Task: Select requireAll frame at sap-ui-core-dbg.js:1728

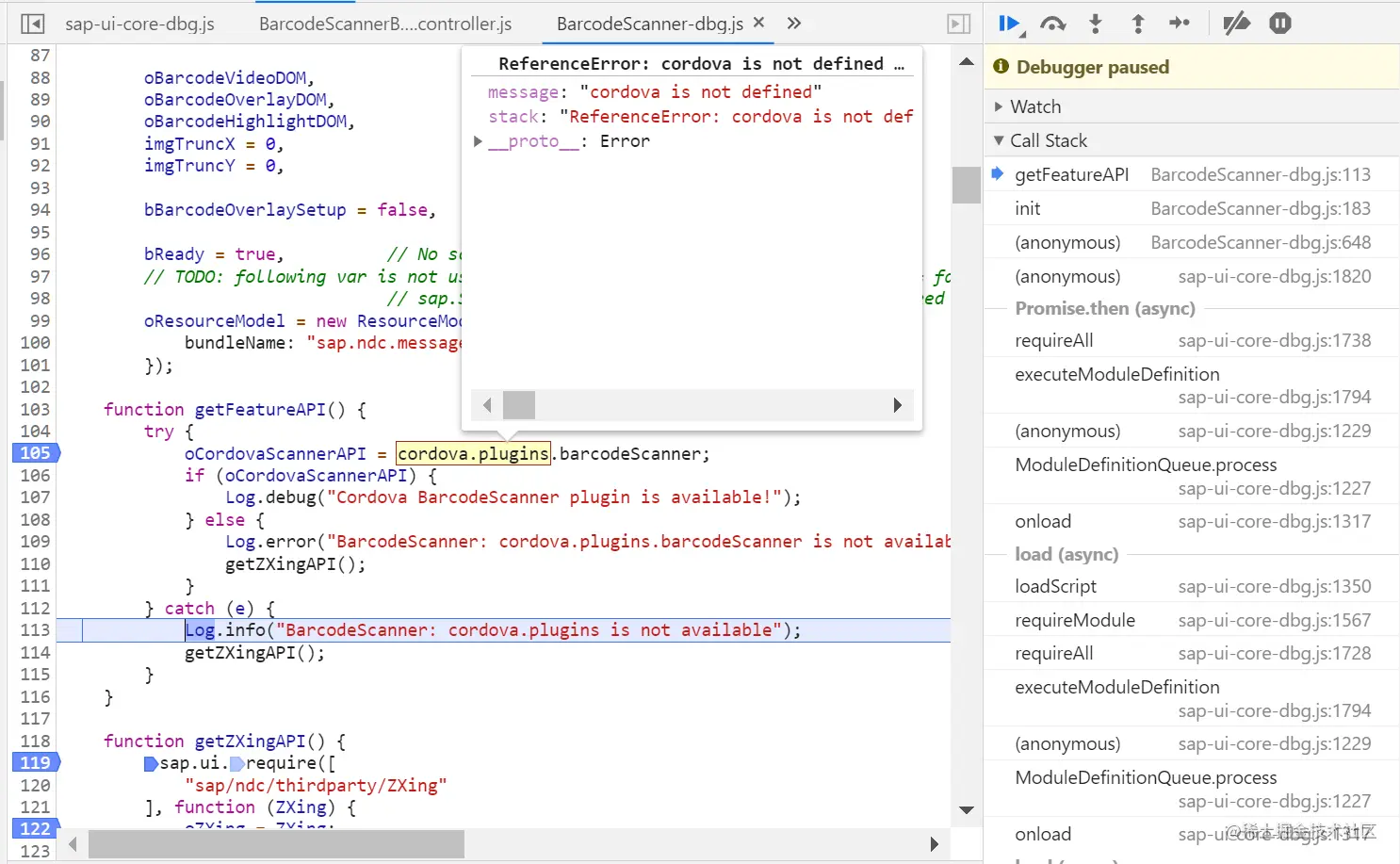Action: pos(1192,653)
